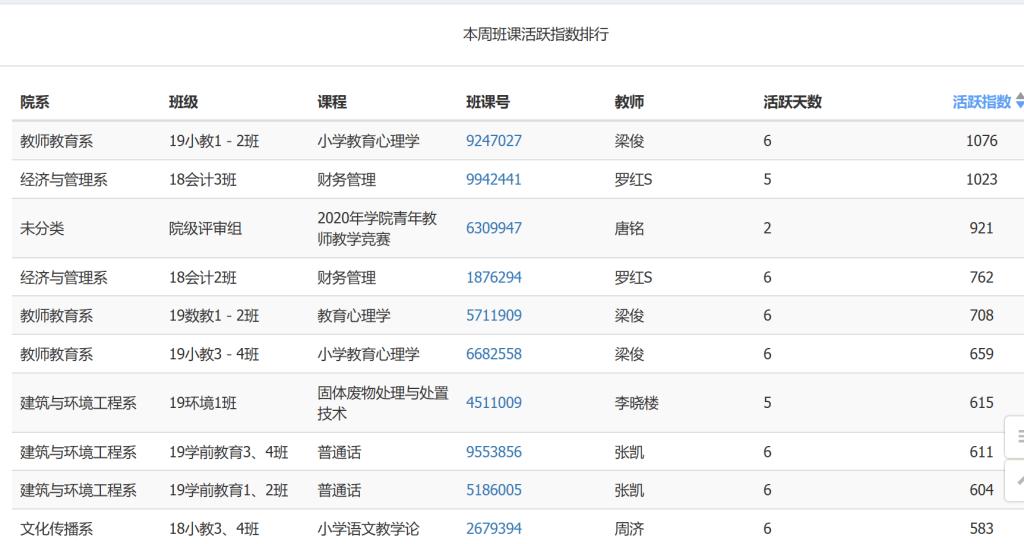Open class number 5186005 link
This screenshot has height=544, width=1024.
[493, 490]
